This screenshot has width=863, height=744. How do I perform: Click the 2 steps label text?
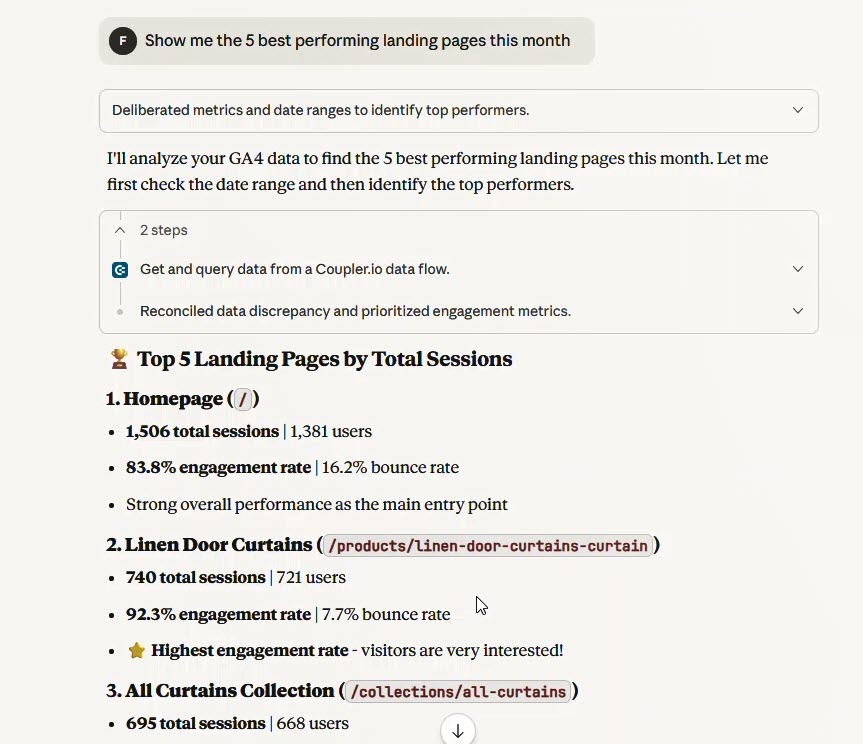(163, 230)
